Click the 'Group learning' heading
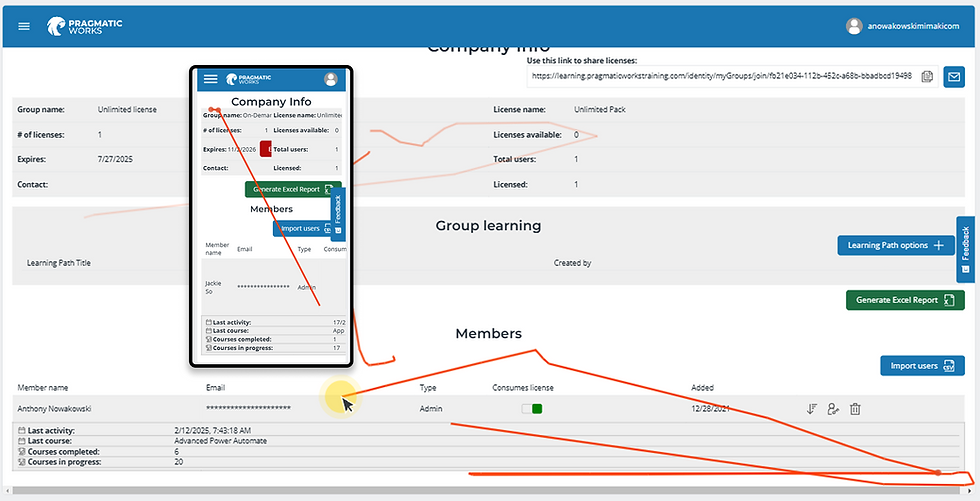 (x=488, y=226)
